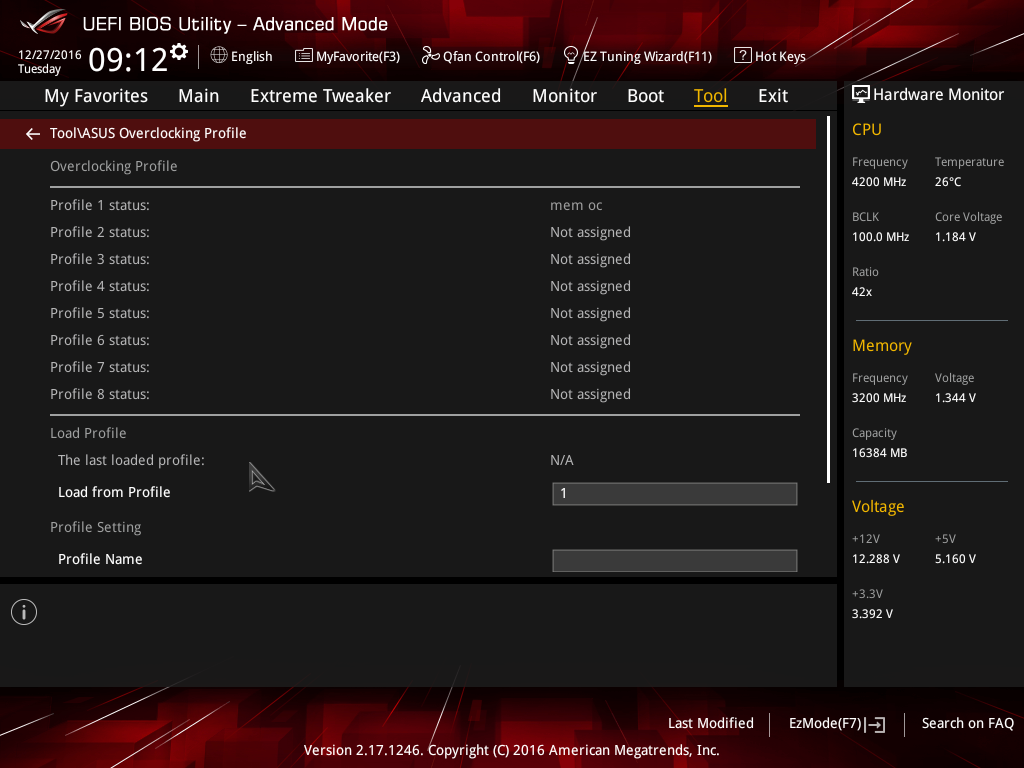Click the CPU frequency 4200 MHz value

(879, 182)
